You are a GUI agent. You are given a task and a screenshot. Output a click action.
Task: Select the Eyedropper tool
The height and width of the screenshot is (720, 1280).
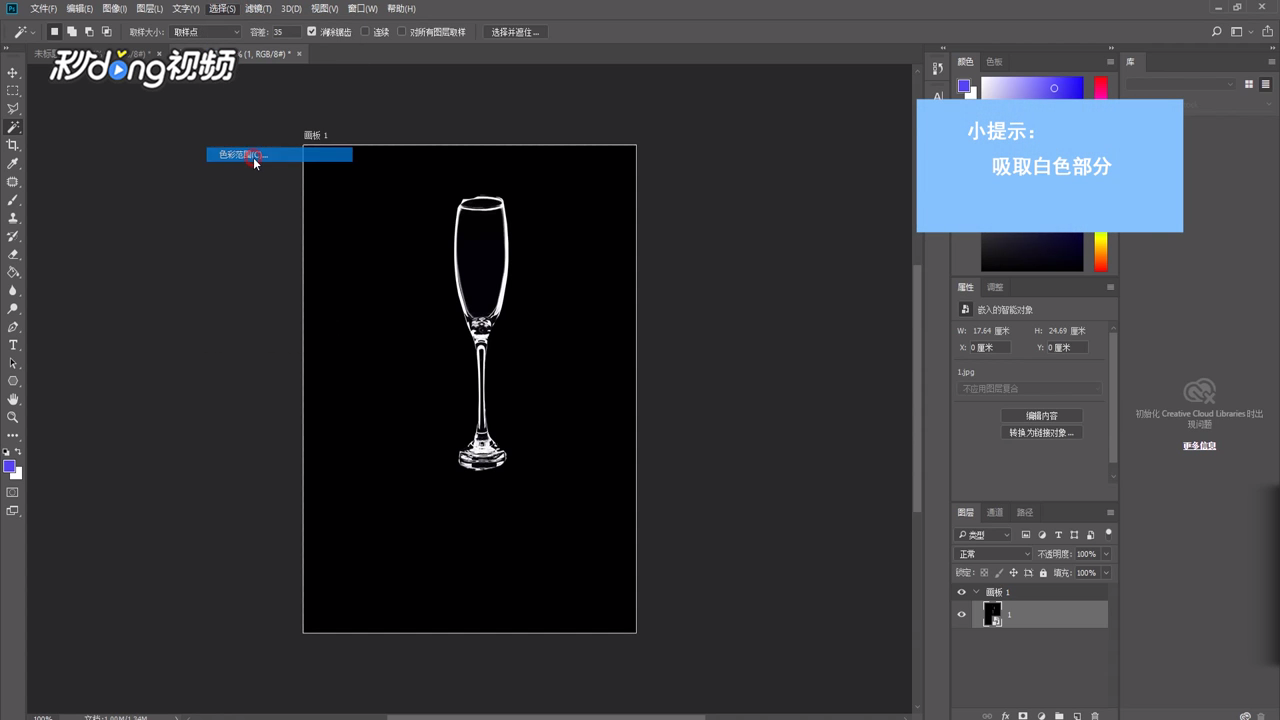(x=13, y=163)
